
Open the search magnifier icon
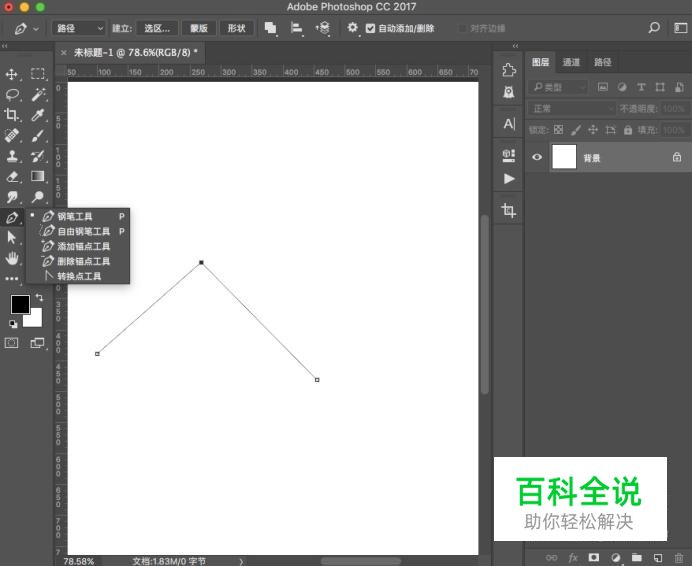(654, 28)
